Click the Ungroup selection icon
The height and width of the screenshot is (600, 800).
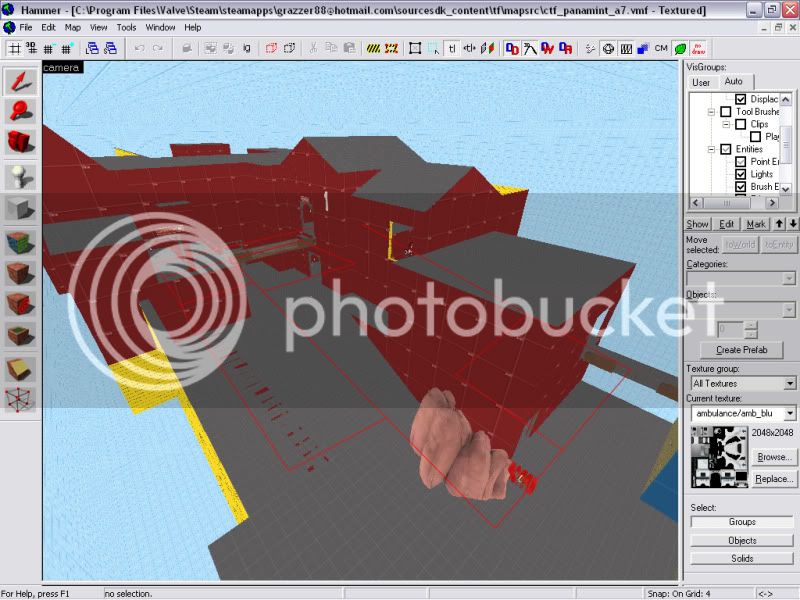tap(228, 48)
